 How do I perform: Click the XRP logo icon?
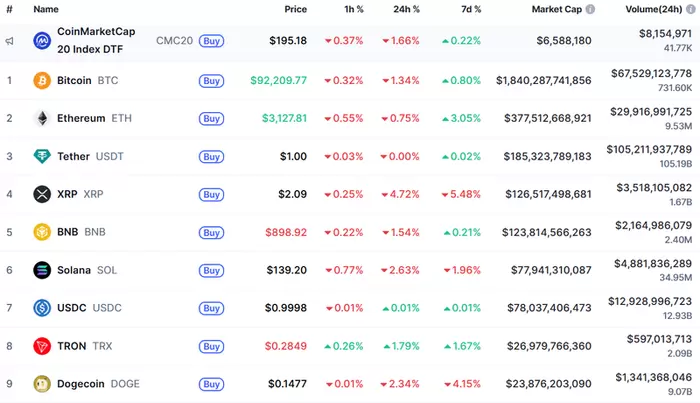(42, 194)
